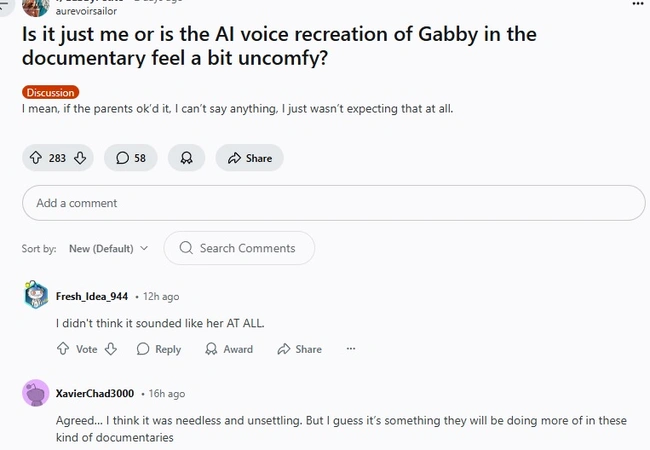This screenshot has height=450, width=650.
Task: Open the sort by New dropdown
Action: [x=108, y=248]
